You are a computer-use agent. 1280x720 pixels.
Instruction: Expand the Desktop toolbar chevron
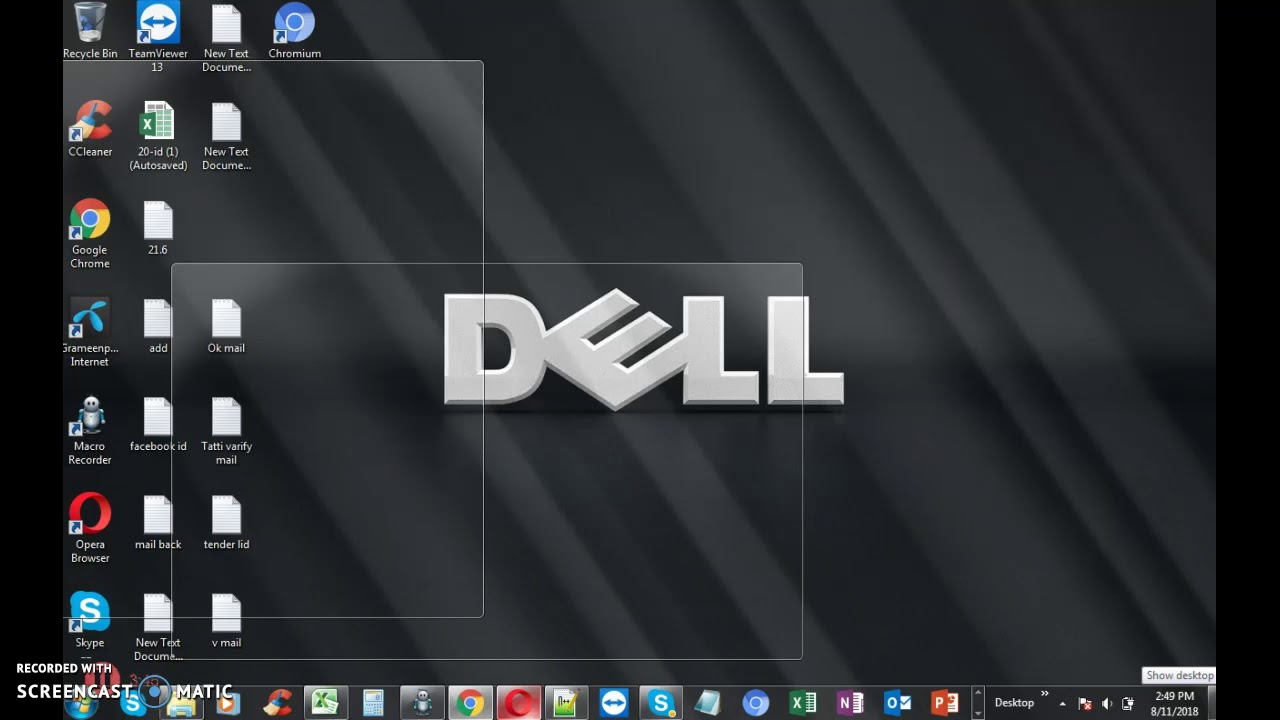[1045, 694]
